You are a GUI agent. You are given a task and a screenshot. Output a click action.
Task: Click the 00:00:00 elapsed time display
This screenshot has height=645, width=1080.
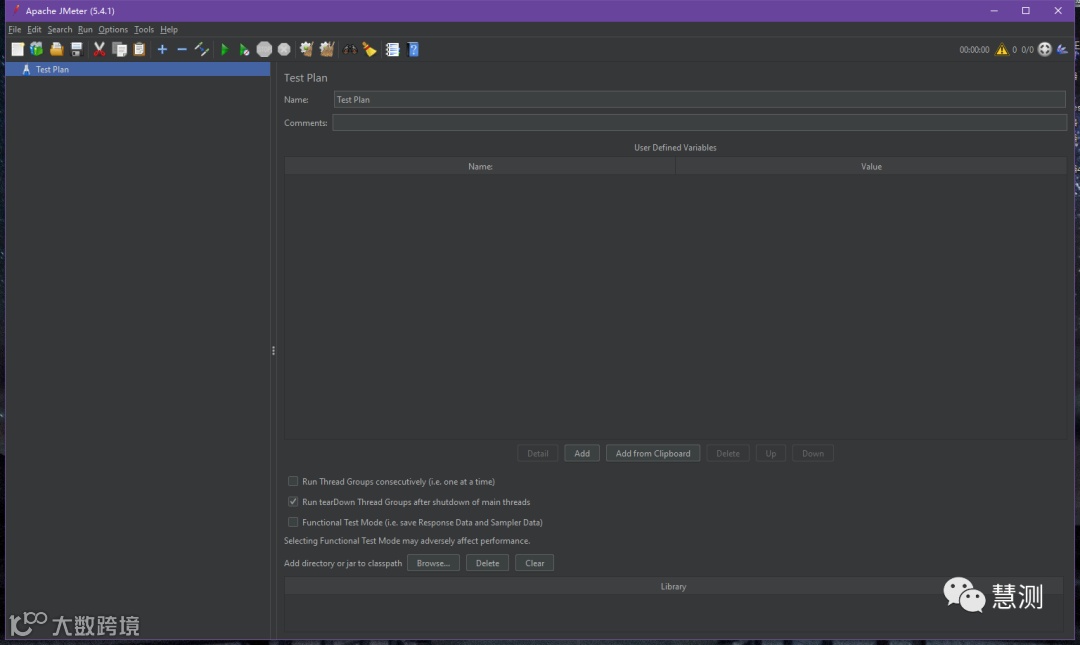(974, 50)
